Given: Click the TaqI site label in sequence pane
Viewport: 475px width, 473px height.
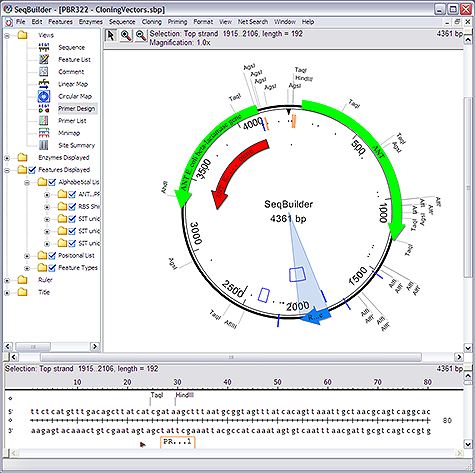Looking at the screenshot, I should point(157,395).
